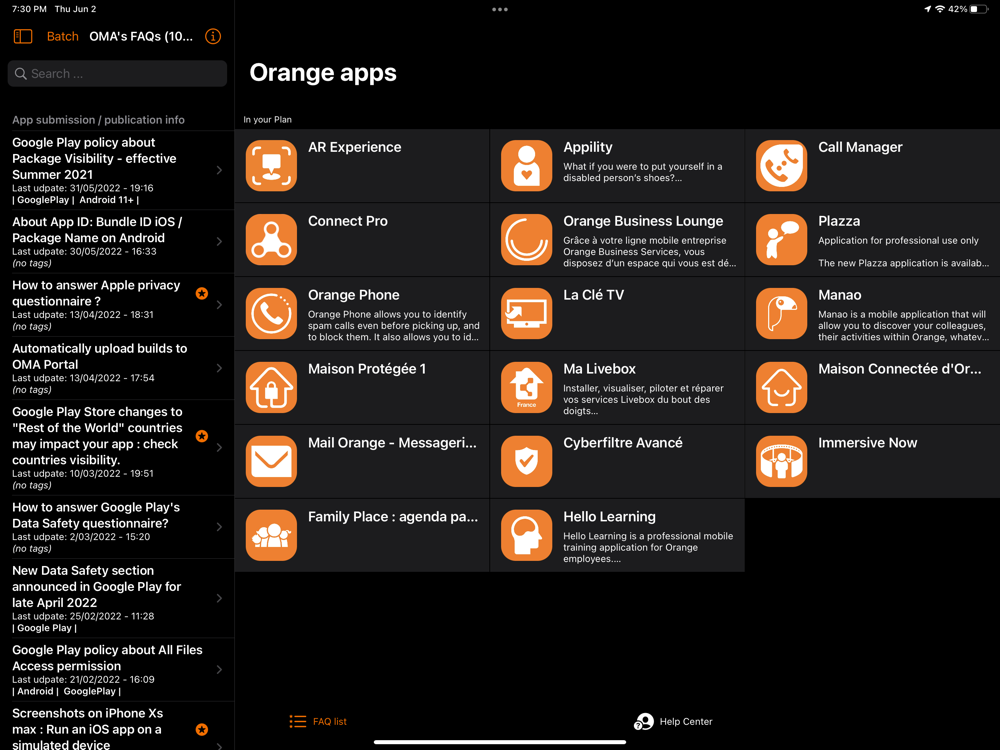
Task: Toggle favorite star on Apple privacy questionnaire
Action: pyautogui.click(x=202, y=293)
